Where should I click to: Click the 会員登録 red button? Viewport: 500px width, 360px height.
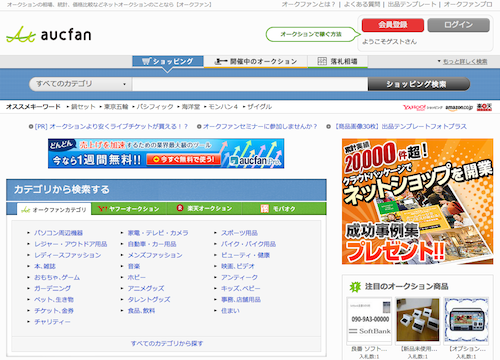393,25
